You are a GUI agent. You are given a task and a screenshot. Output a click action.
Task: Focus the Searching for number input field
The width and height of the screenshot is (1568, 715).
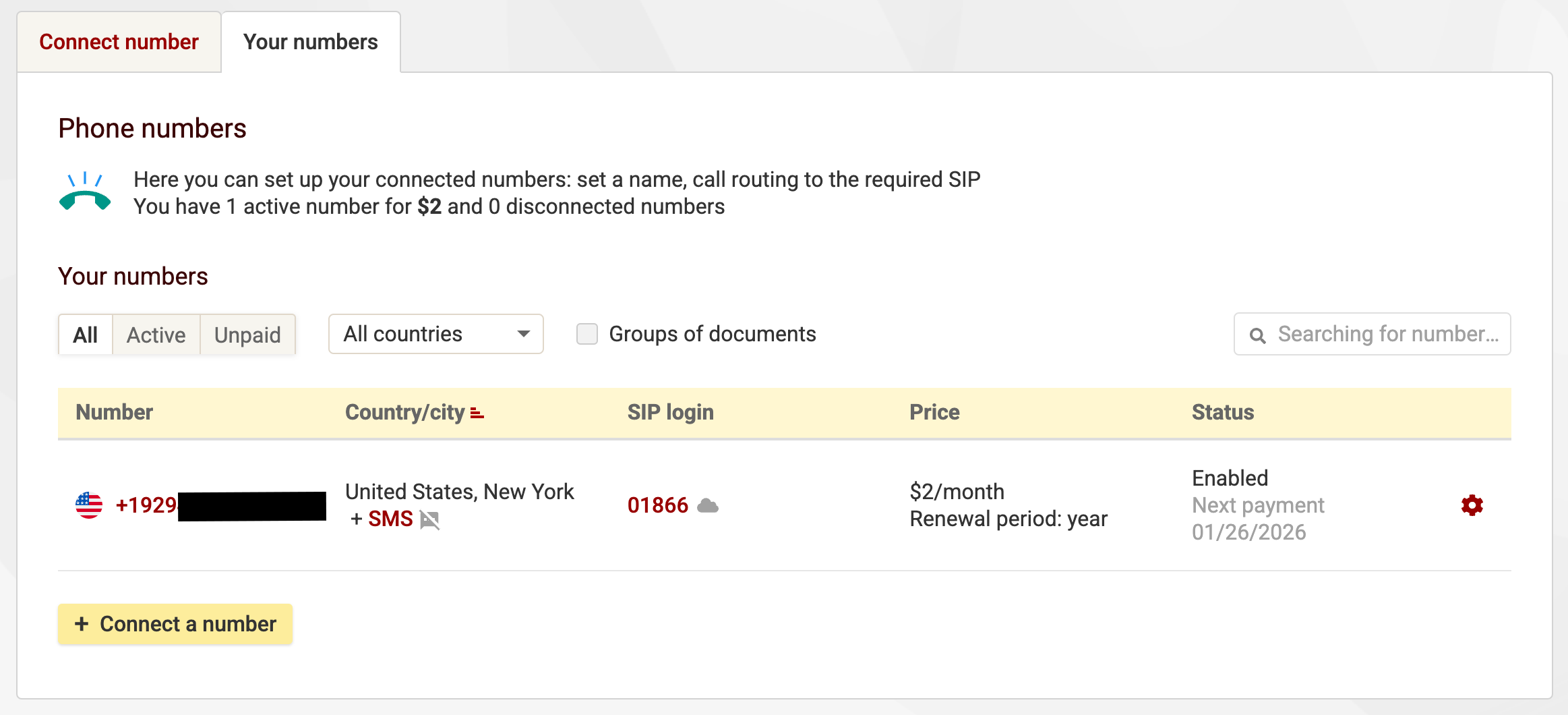[1387, 334]
